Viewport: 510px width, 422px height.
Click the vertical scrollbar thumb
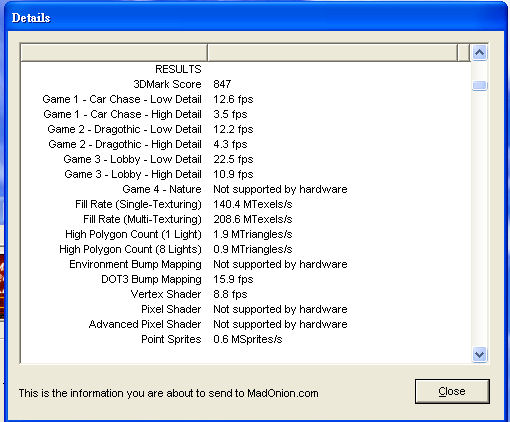(479, 86)
